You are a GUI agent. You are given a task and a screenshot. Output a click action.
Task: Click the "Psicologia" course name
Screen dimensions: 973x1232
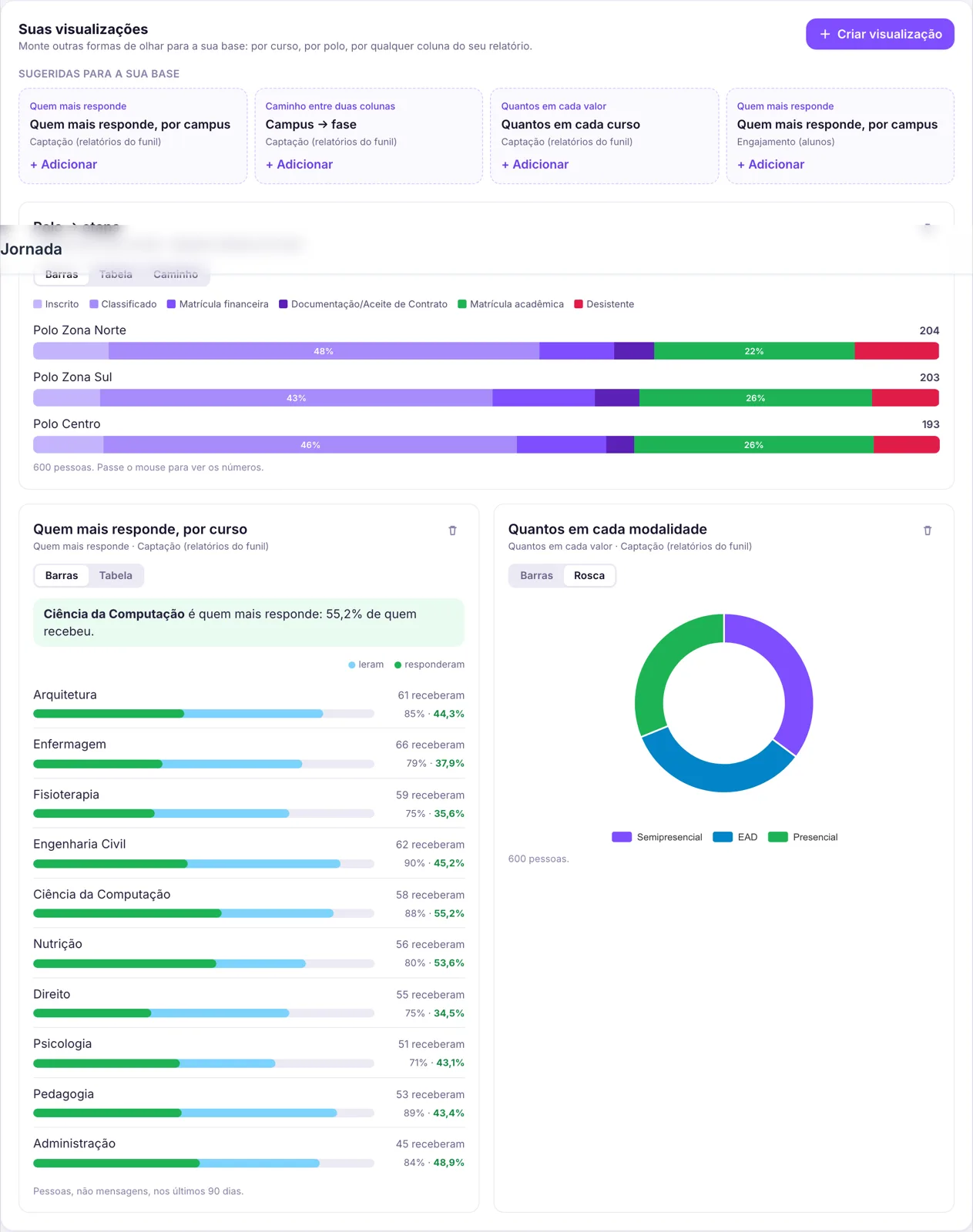[62, 1044]
